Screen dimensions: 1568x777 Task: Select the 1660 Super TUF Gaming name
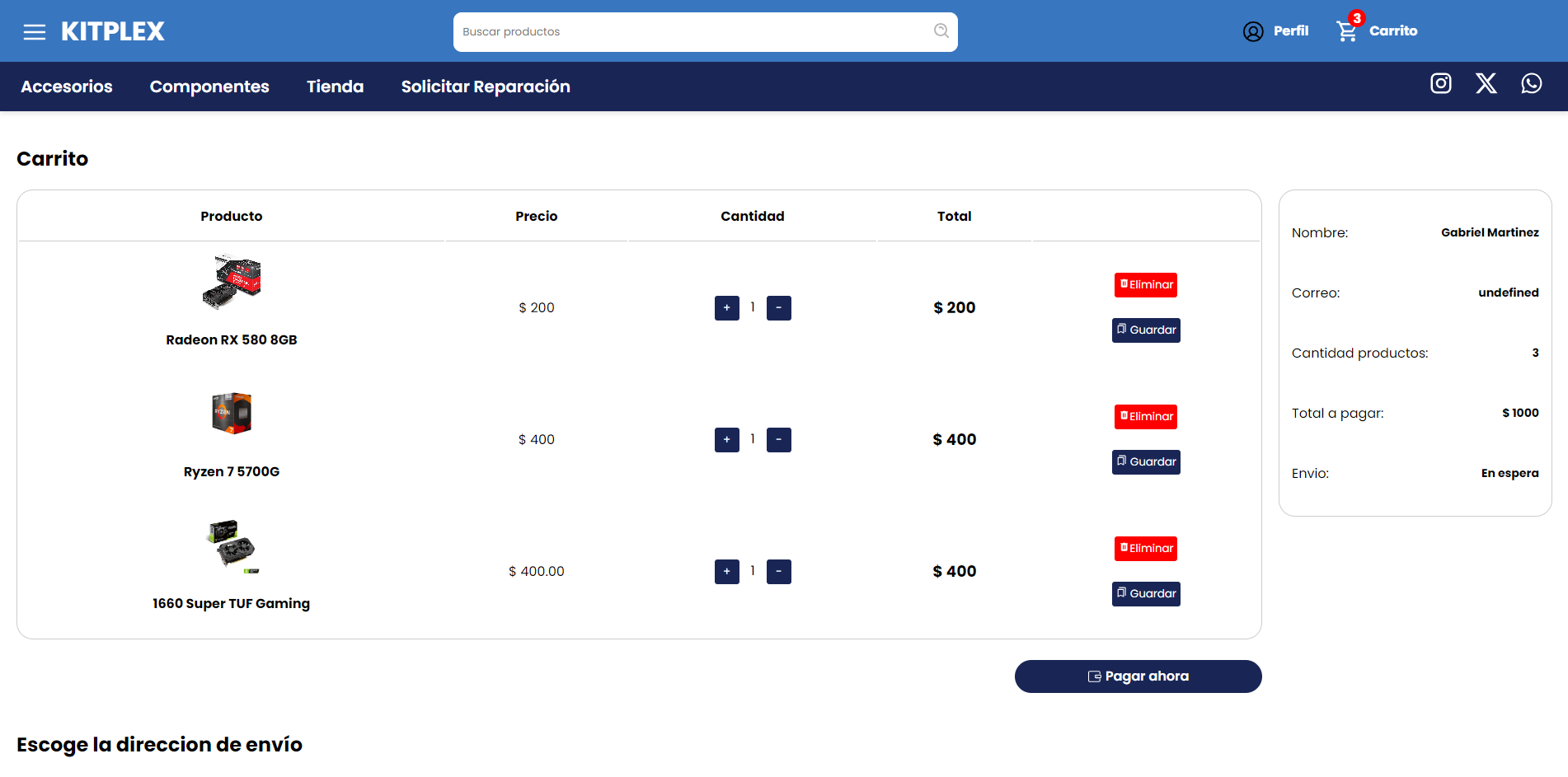click(x=232, y=603)
